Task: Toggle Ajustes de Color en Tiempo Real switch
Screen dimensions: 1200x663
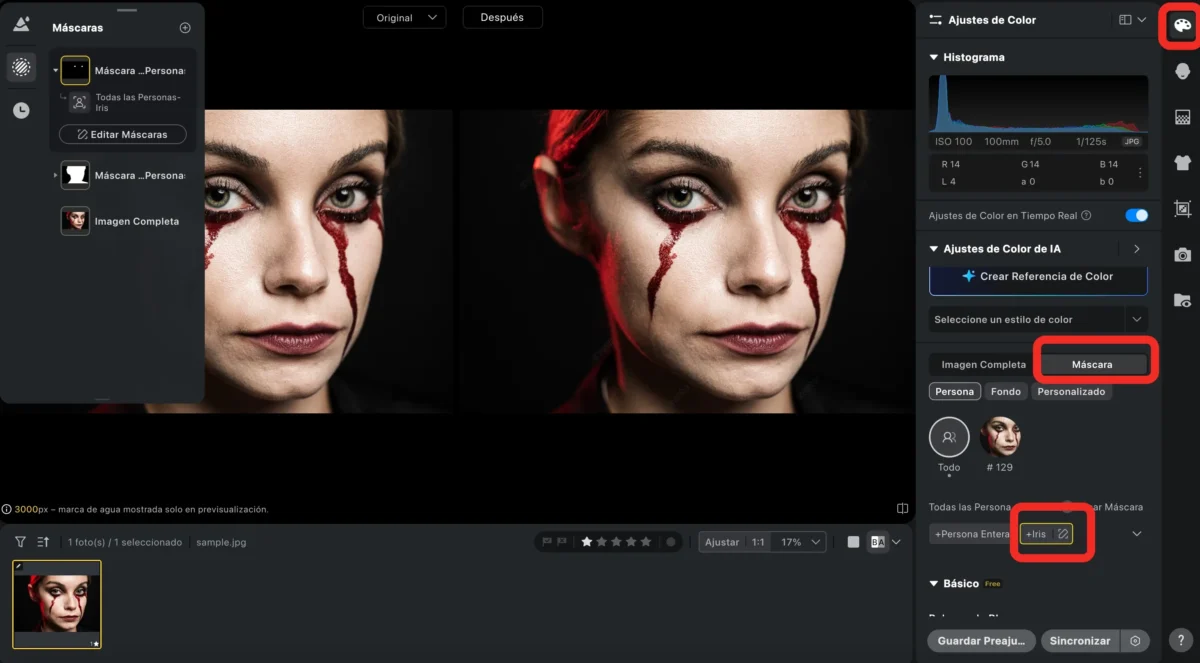Action: click(x=1136, y=215)
